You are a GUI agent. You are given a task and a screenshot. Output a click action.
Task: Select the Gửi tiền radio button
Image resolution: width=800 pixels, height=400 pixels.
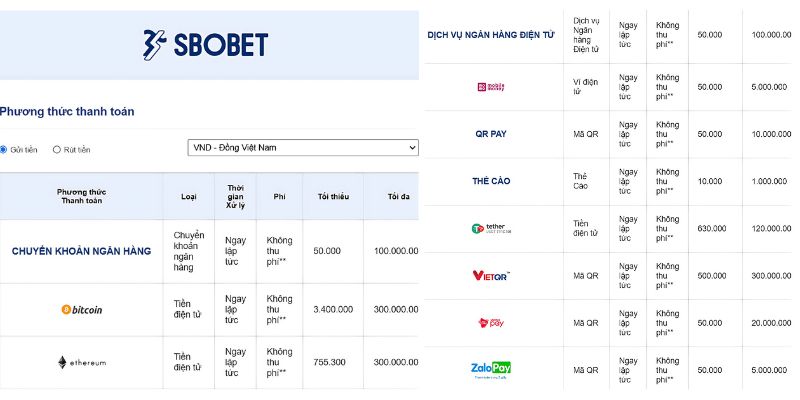coord(3,150)
